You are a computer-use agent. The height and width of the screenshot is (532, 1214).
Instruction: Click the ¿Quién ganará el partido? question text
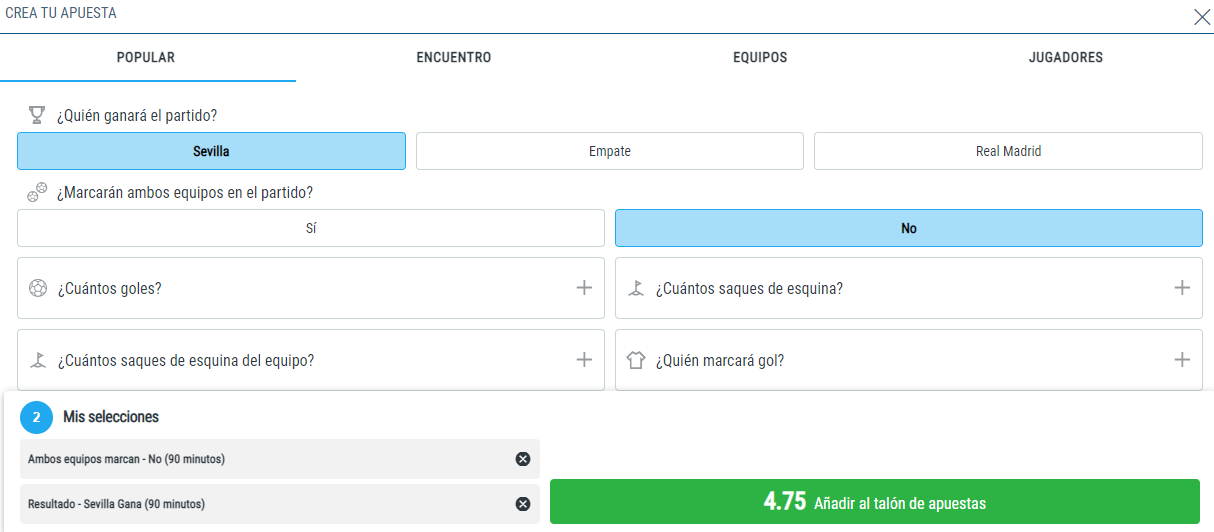pyautogui.click(x=137, y=116)
